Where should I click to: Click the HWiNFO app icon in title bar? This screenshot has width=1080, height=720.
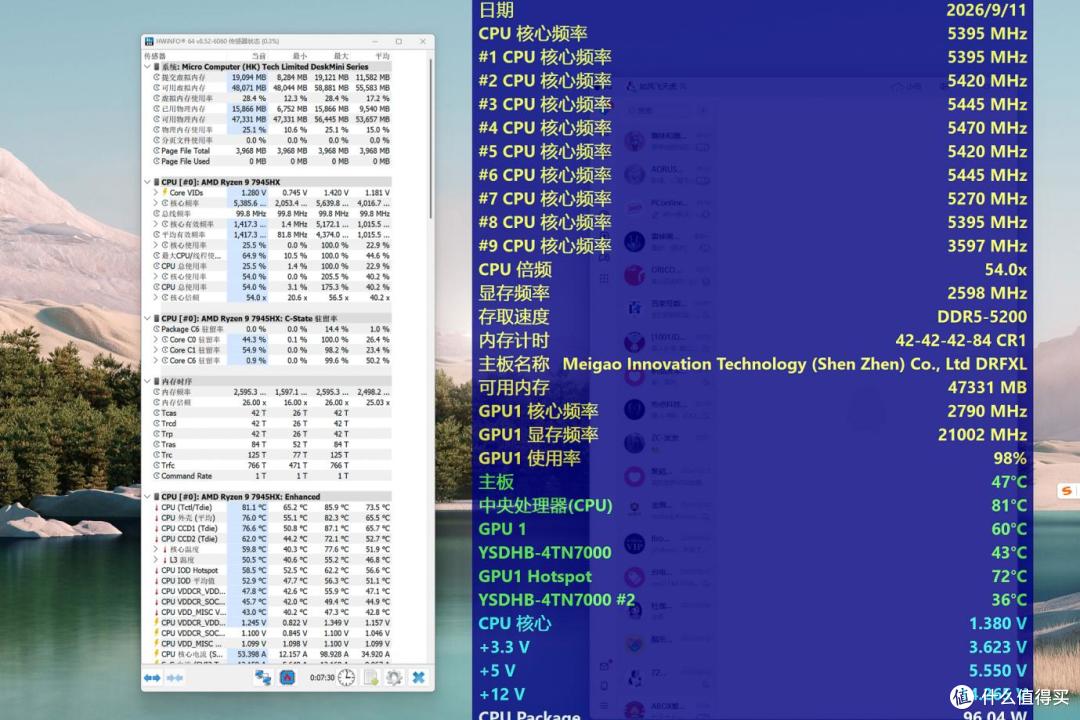149,41
